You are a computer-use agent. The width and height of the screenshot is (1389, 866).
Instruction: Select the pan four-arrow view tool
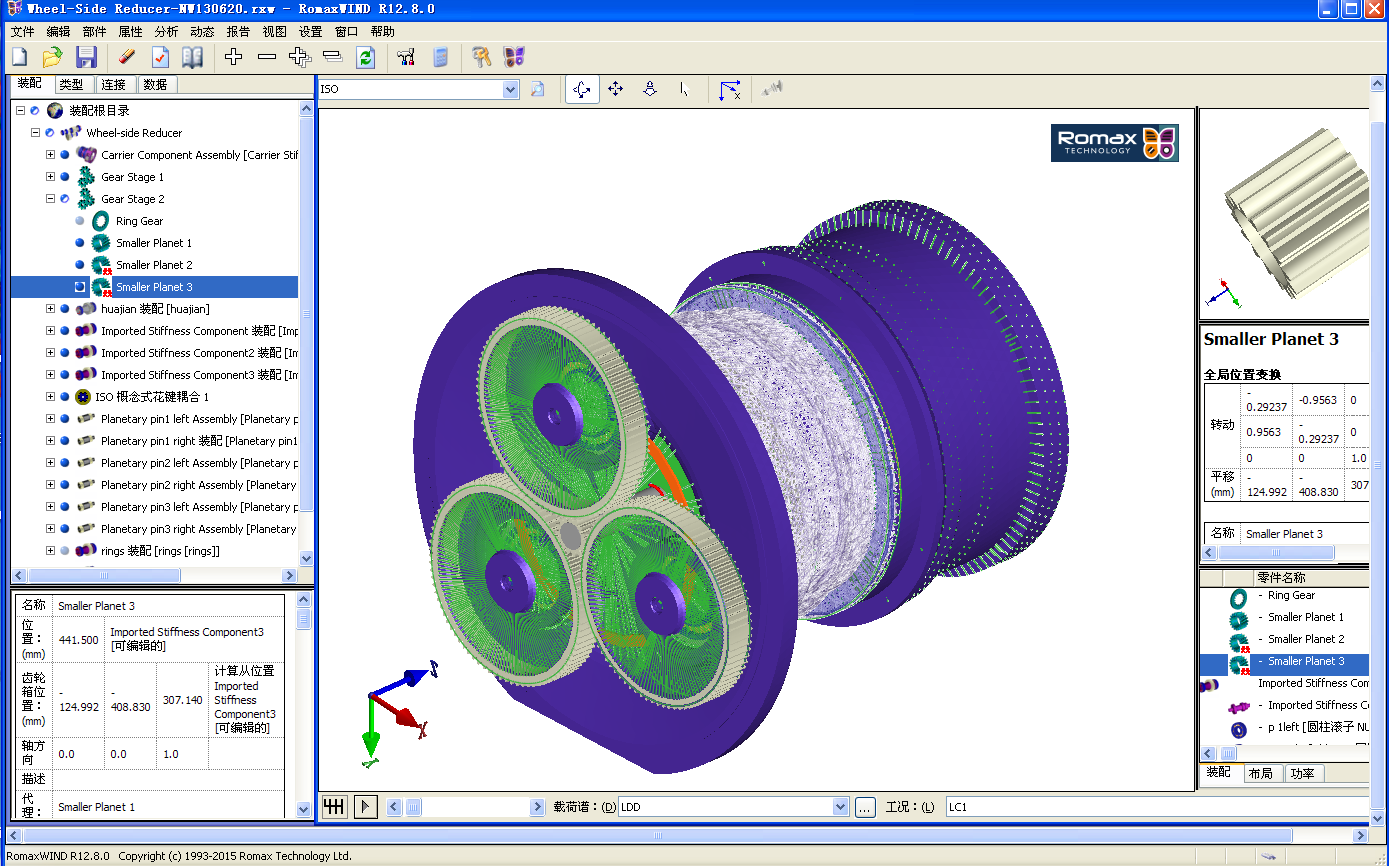pyautogui.click(x=616, y=89)
